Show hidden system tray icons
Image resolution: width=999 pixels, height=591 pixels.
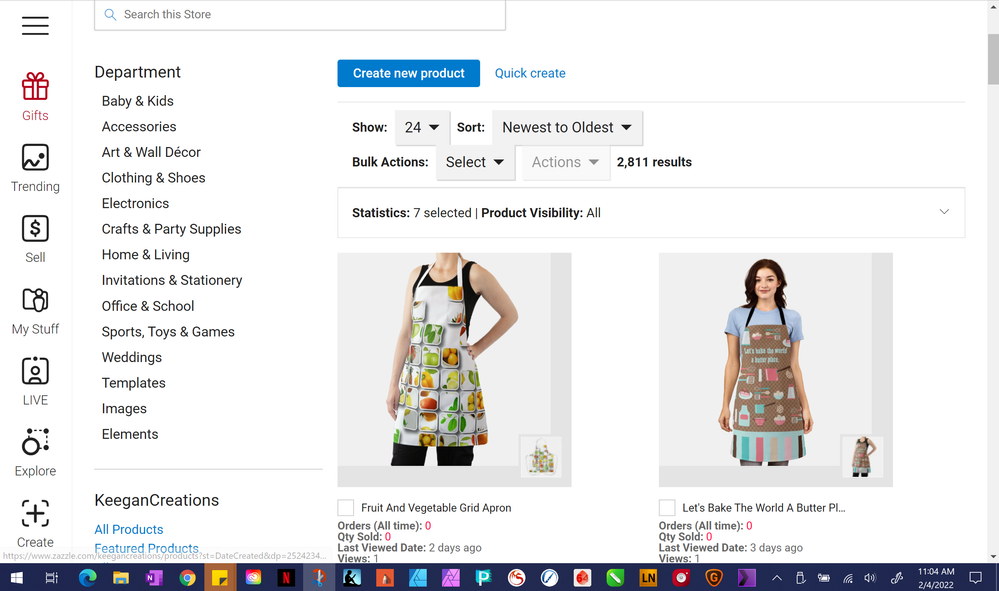[777, 578]
